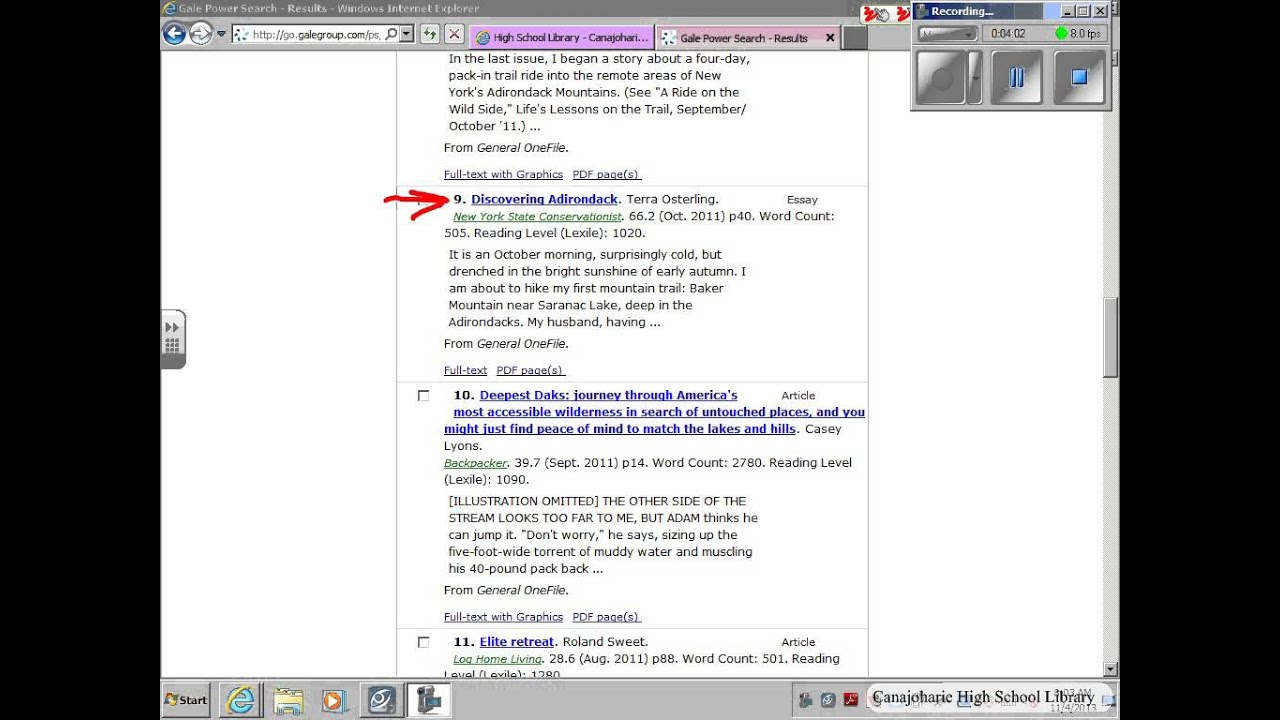Open PDF page(s) link for result 8

coord(606,174)
